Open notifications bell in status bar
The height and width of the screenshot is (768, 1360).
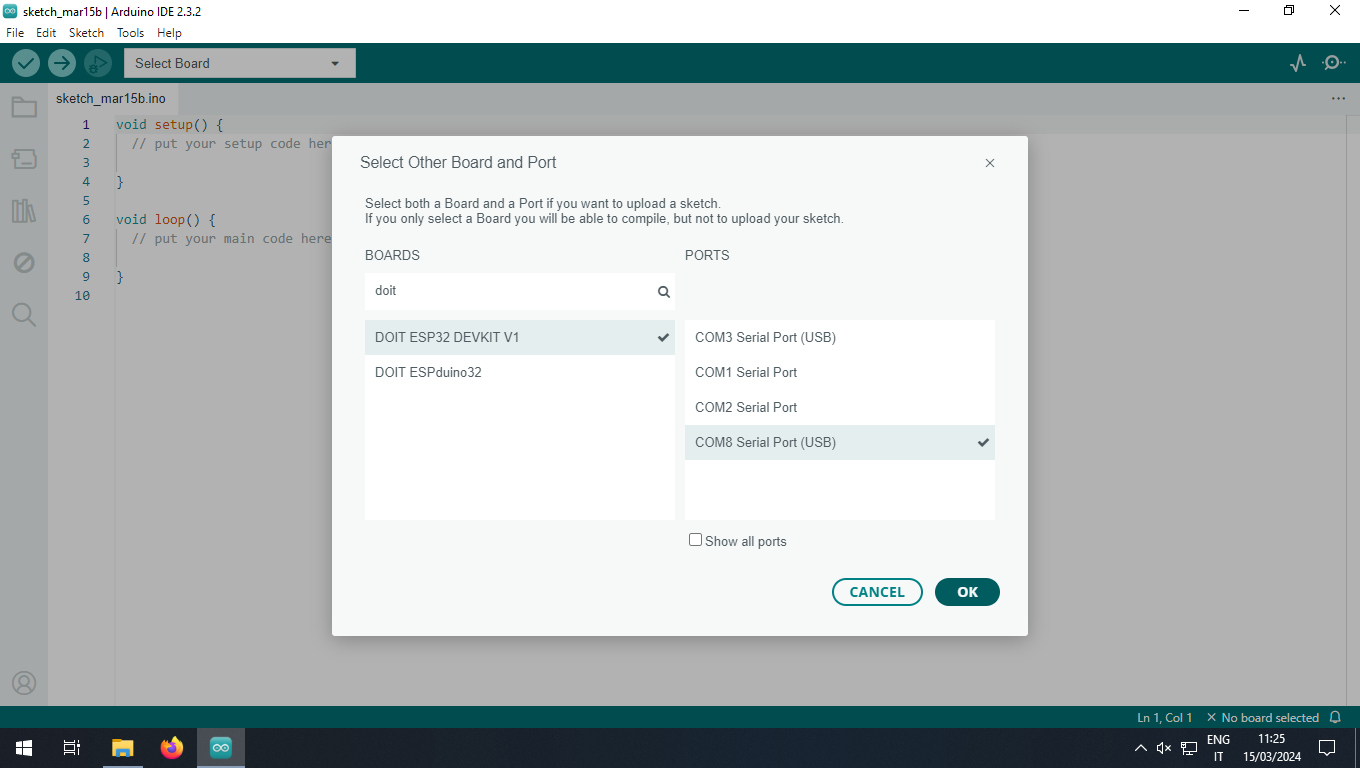point(1335,718)
